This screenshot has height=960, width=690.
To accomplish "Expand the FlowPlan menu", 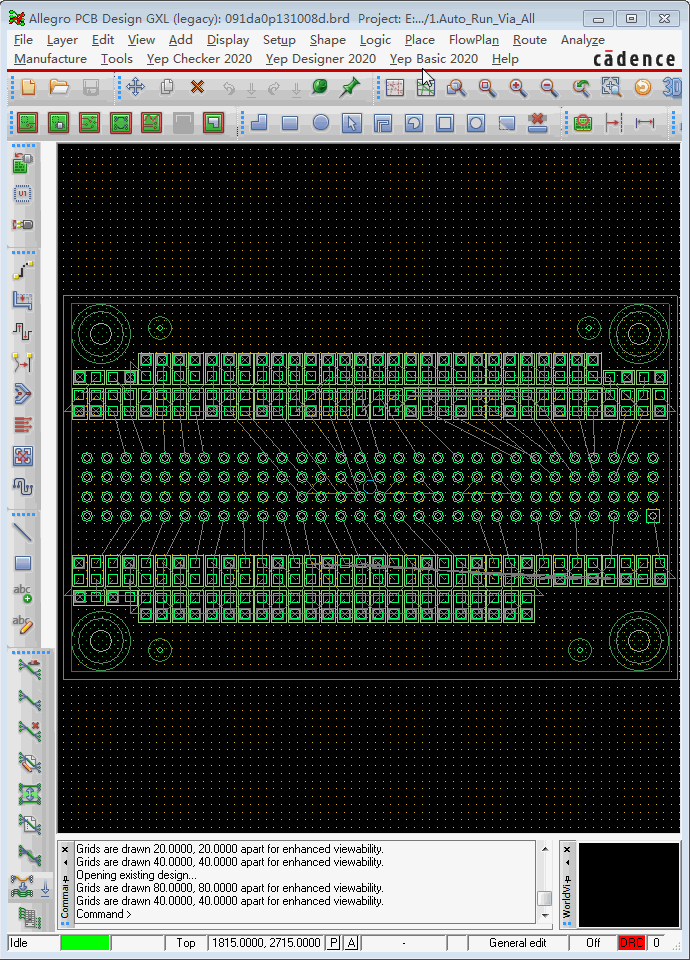I will click(x=473, y=40).
